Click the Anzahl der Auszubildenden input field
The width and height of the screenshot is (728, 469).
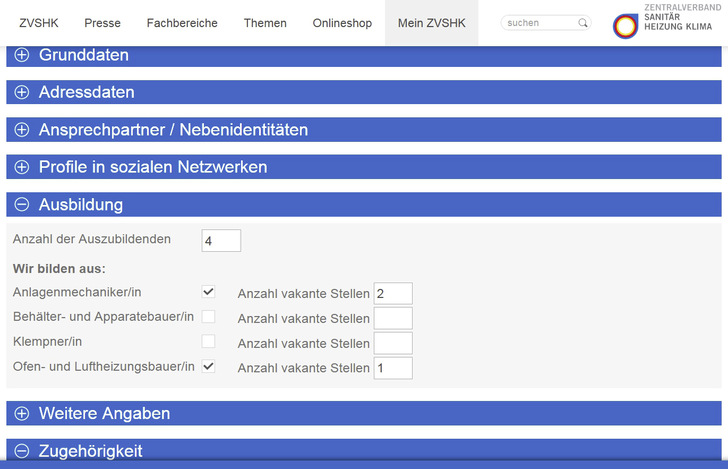(221, 241)
